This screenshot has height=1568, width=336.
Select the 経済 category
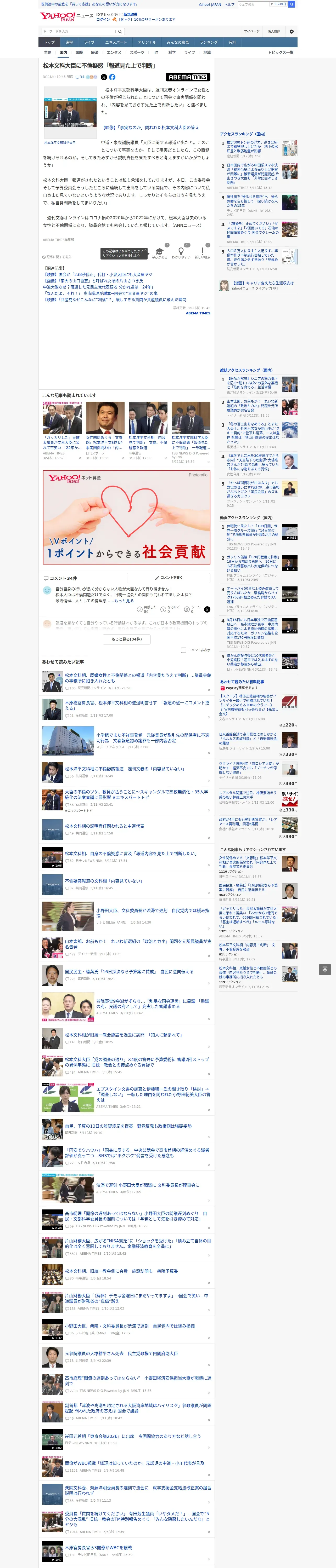[94, 52]
